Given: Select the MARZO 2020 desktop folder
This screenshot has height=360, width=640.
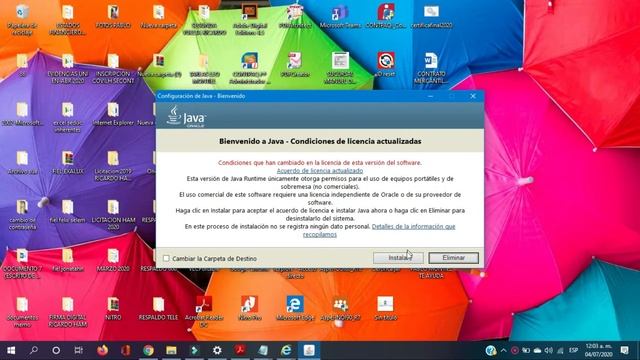Looking at the screenshot, I should [113, 260].
